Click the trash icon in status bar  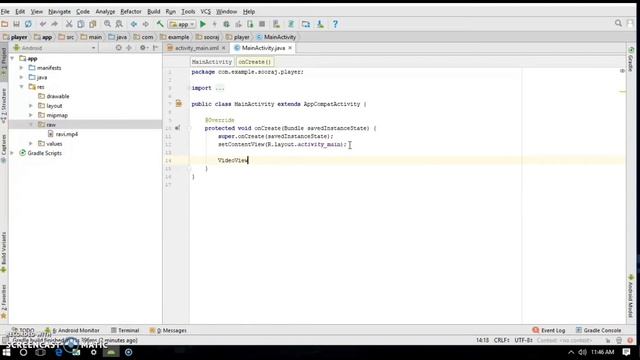click(619, 340)
